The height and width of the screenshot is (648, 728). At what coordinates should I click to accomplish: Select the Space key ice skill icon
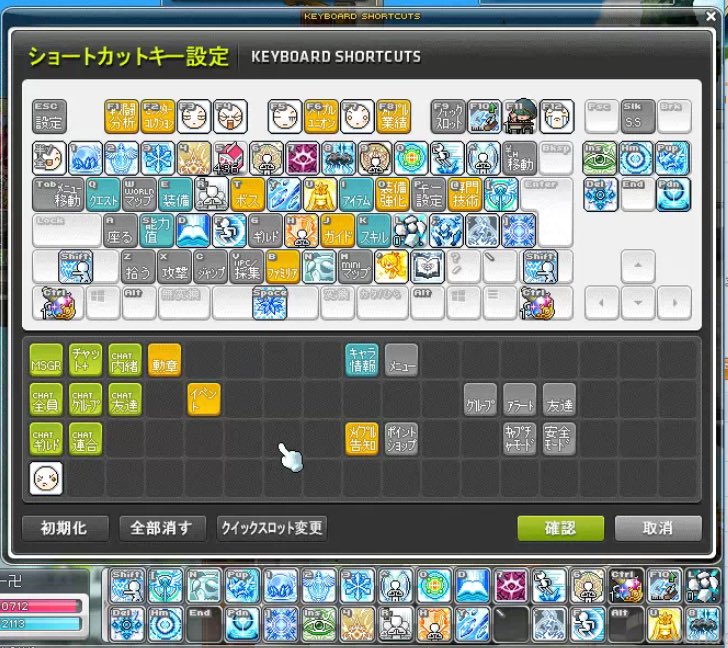point(270,303)
